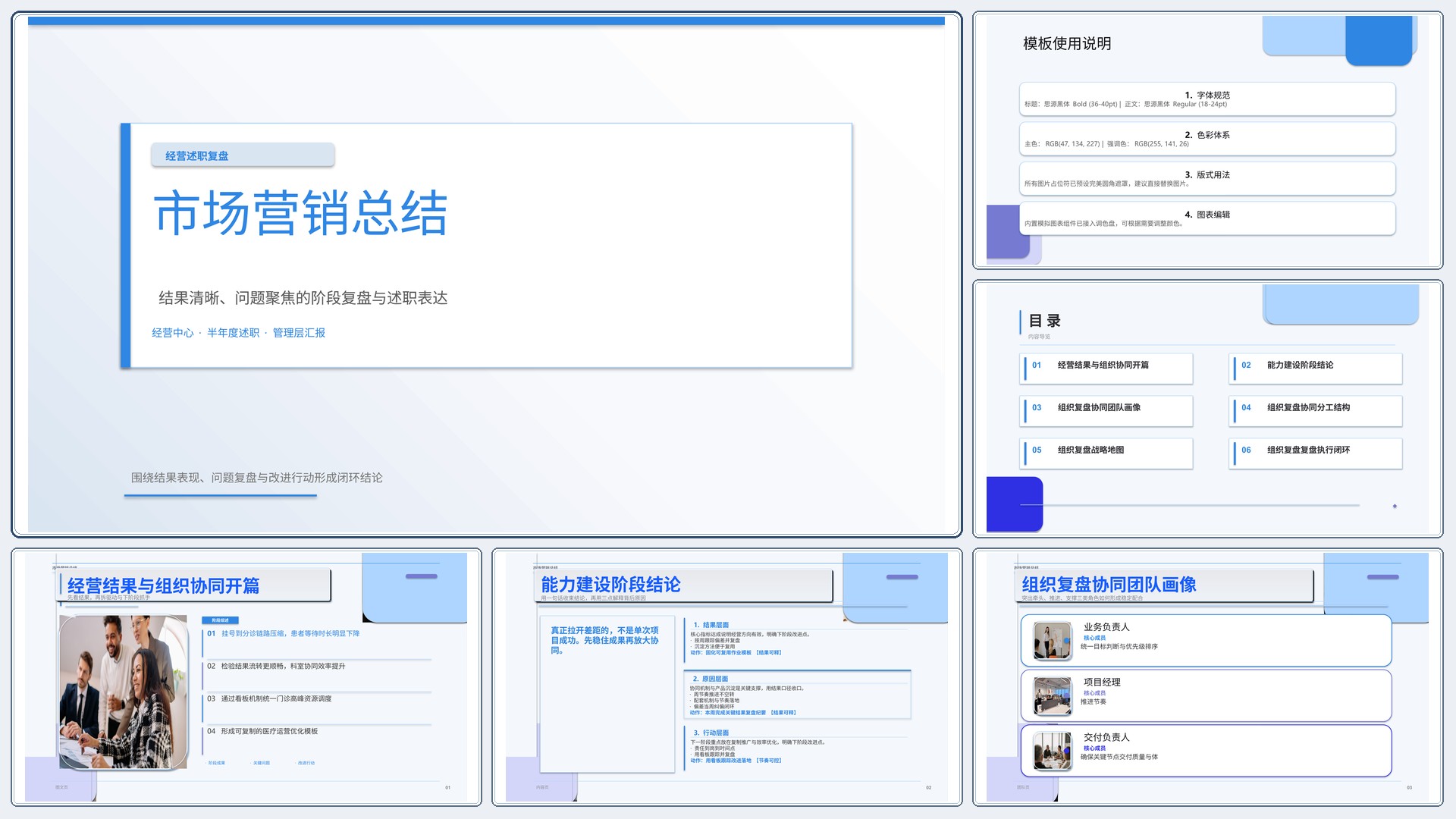The image size is (1456, 819).
Task: Open the 市场营销总结 cover slide title
Action: (x=301, y=213)
